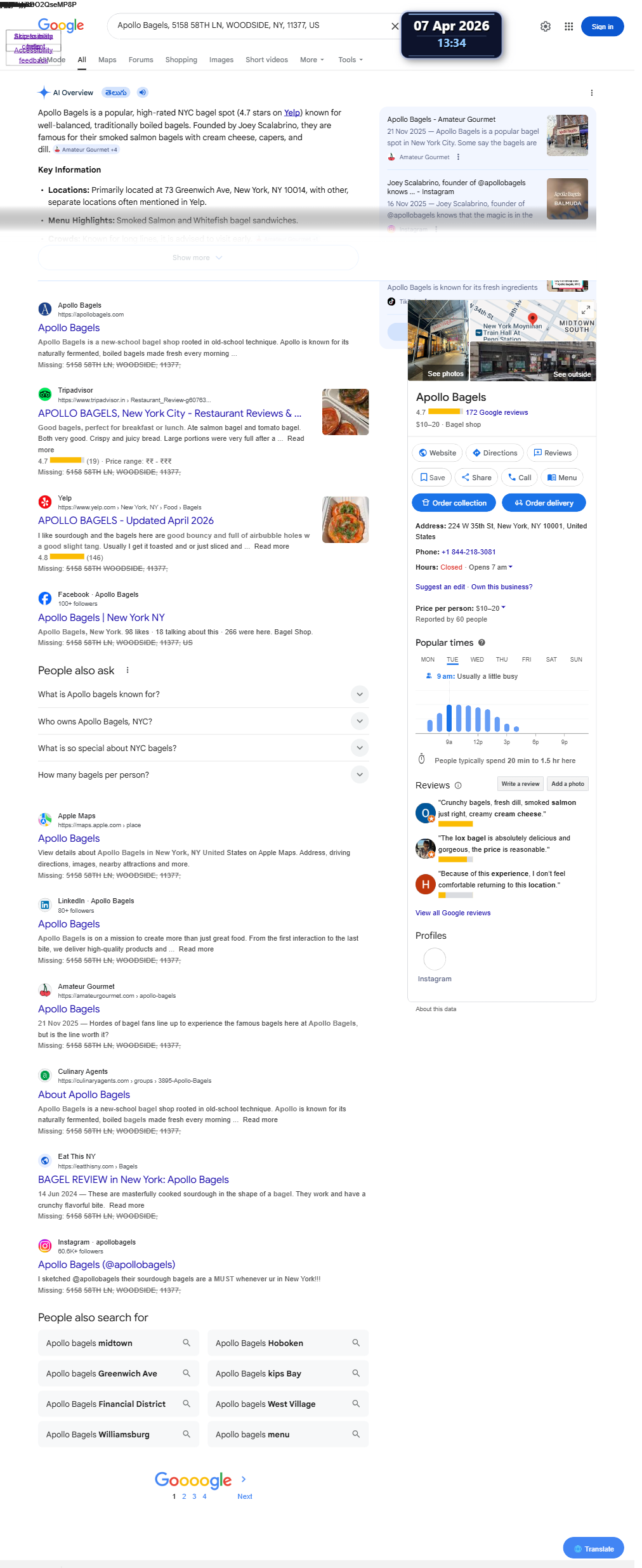Open the Tools dropdown menu
642x1568 pixels.
point(351,60)
